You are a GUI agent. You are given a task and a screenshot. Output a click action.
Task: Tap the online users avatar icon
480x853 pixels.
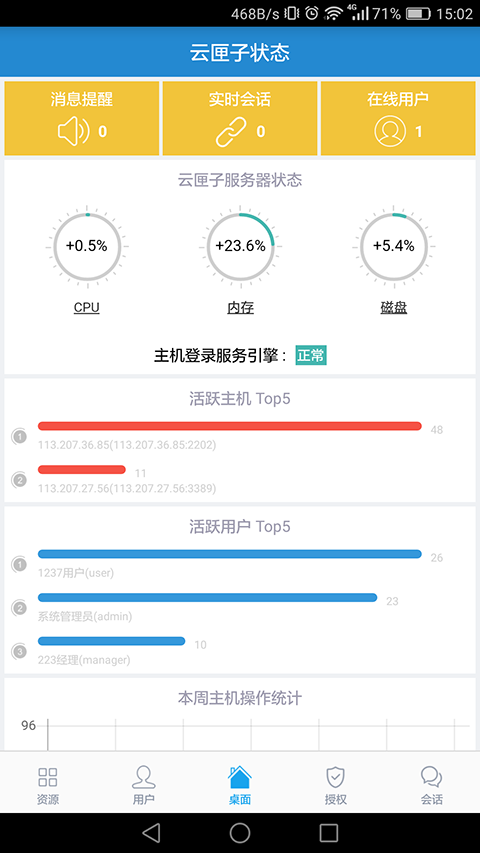click(390, 132)
